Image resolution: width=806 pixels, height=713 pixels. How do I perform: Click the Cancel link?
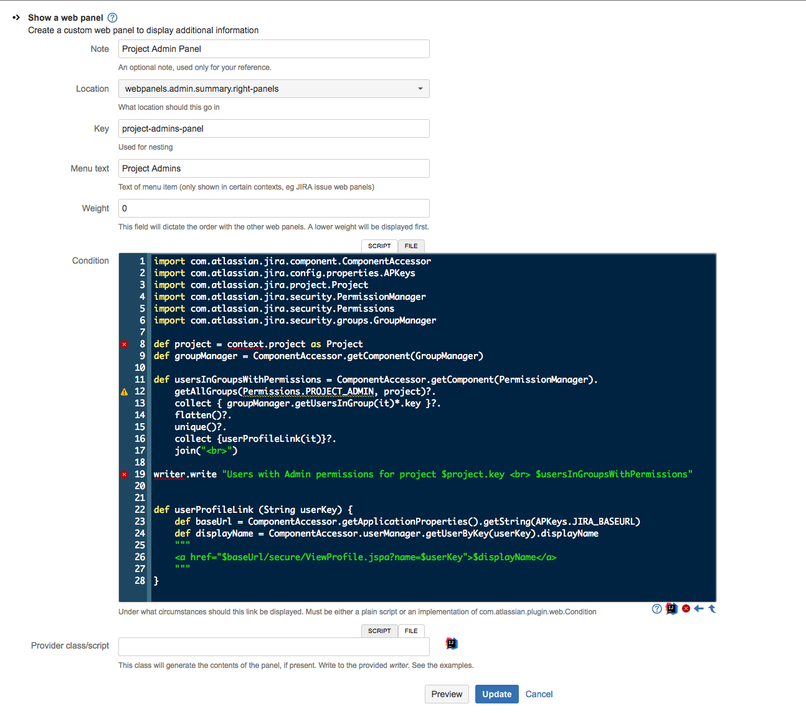[539, 694]
